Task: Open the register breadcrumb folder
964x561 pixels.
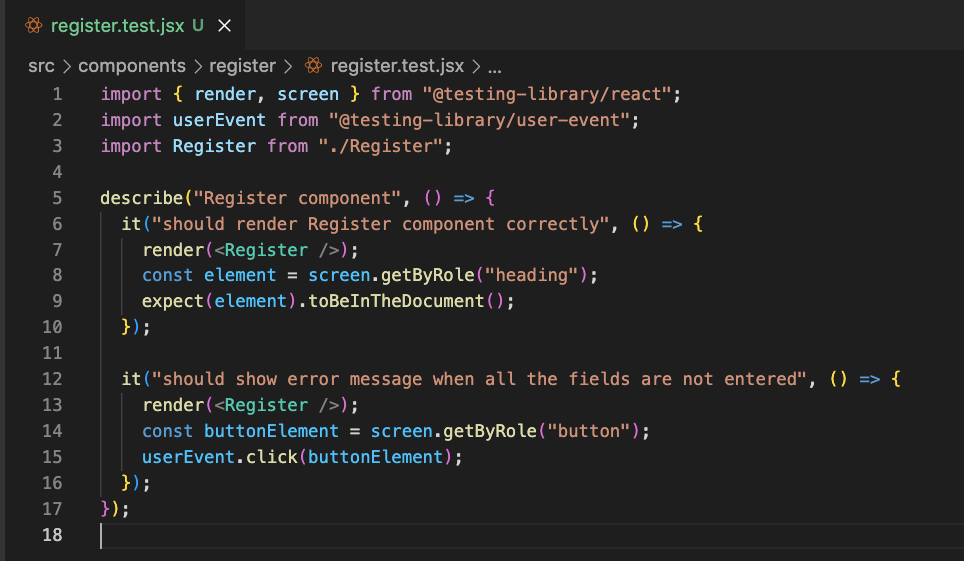Action: 242,66
